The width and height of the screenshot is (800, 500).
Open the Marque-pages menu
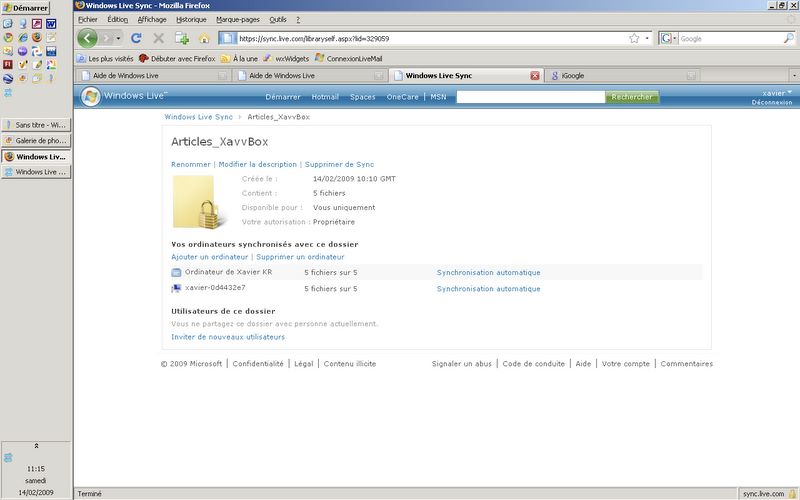click(238, 19)
